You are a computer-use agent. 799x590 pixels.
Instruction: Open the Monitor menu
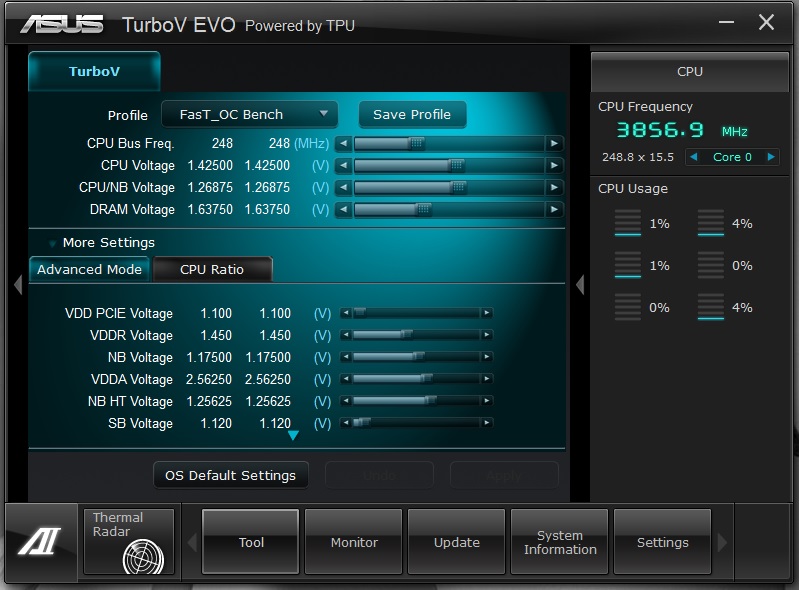click(354, 542)
